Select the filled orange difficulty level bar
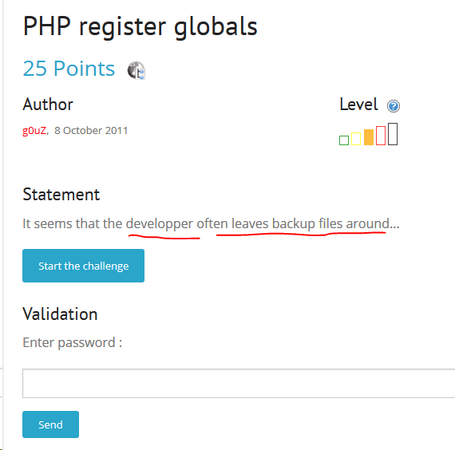The image size is (455, 450). [369, 137]
